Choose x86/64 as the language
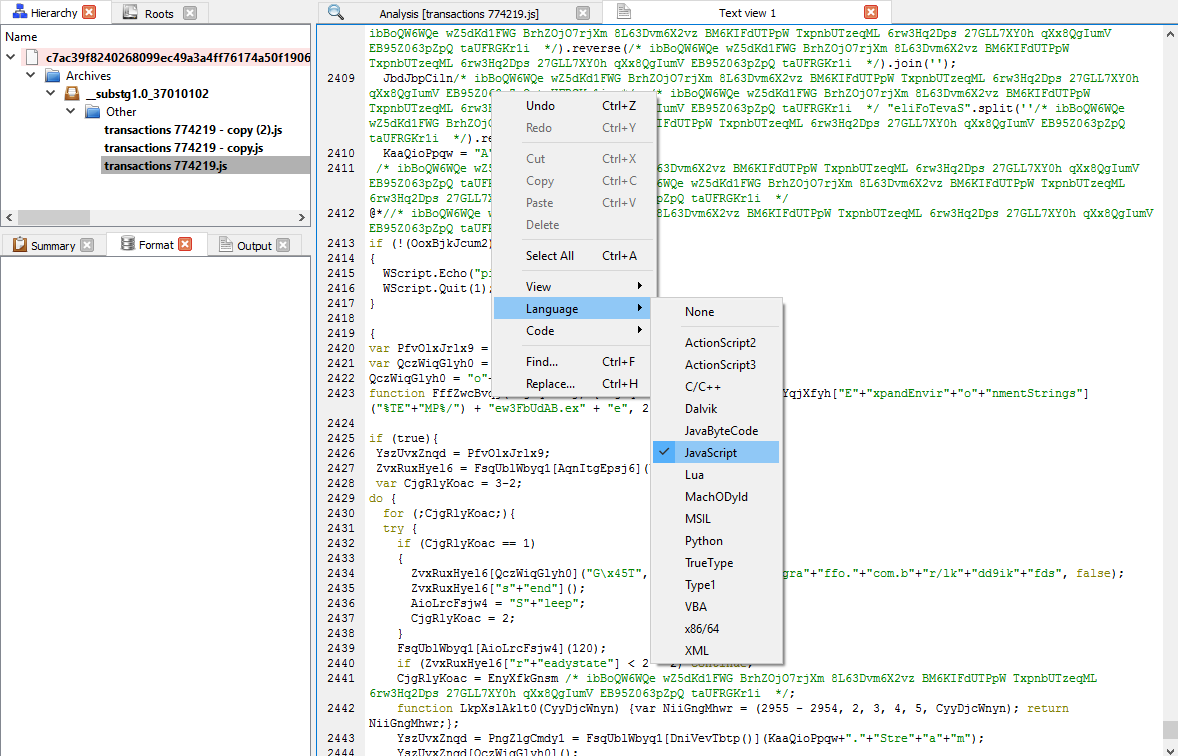Screen dimensions: 1178x756 coord(716,628)
